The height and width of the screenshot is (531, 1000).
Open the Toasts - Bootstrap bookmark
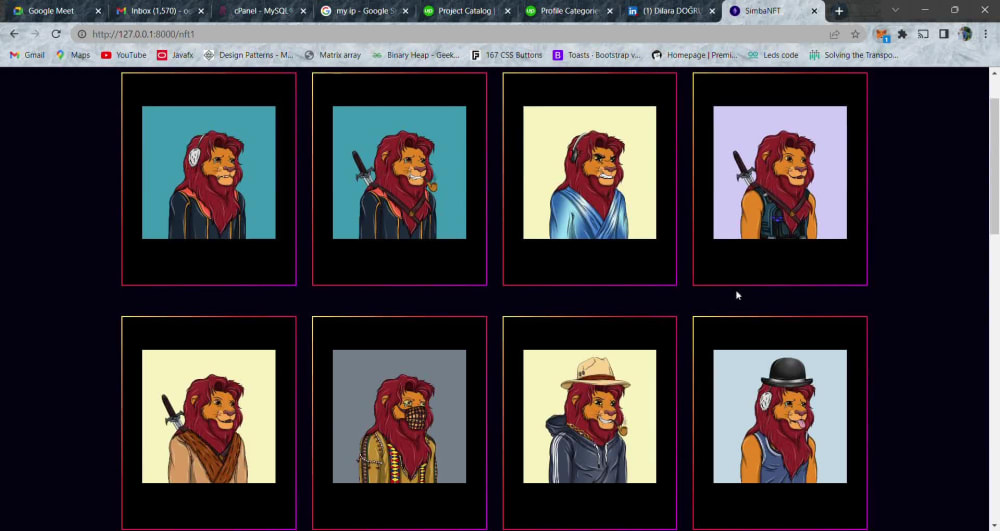tap(597, 55)
